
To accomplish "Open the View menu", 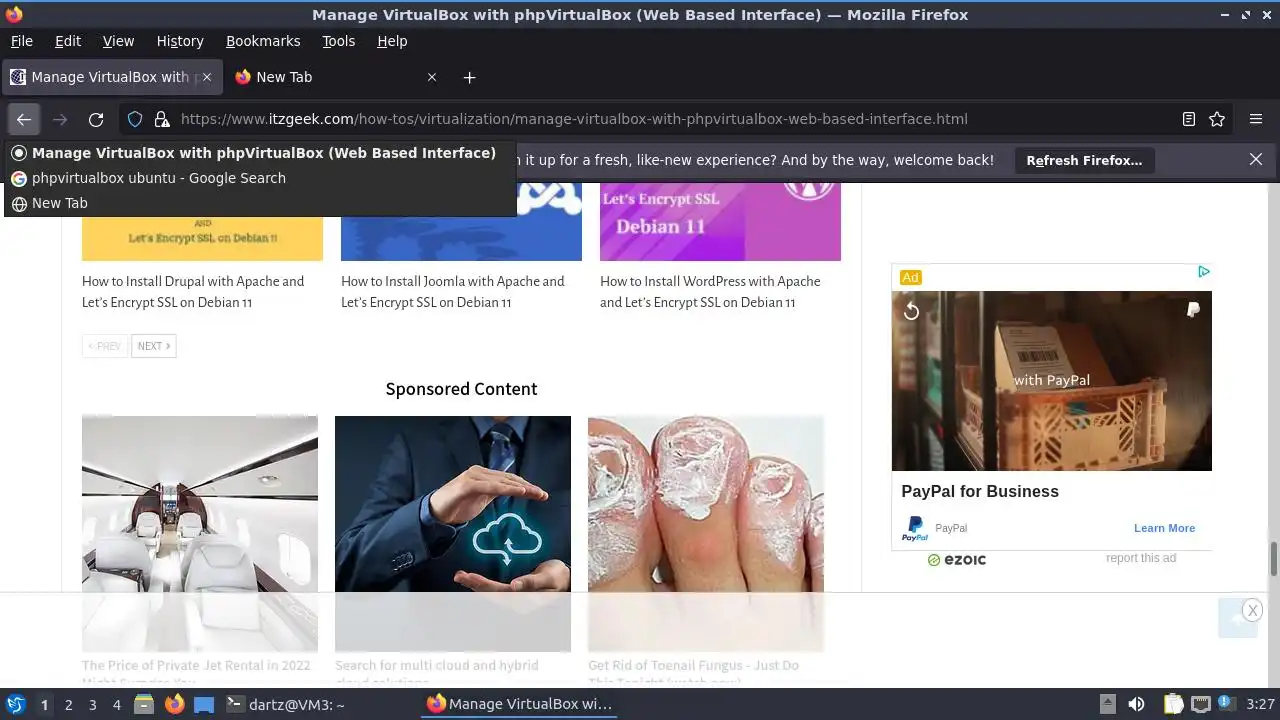I will click(x=118, y=41).
